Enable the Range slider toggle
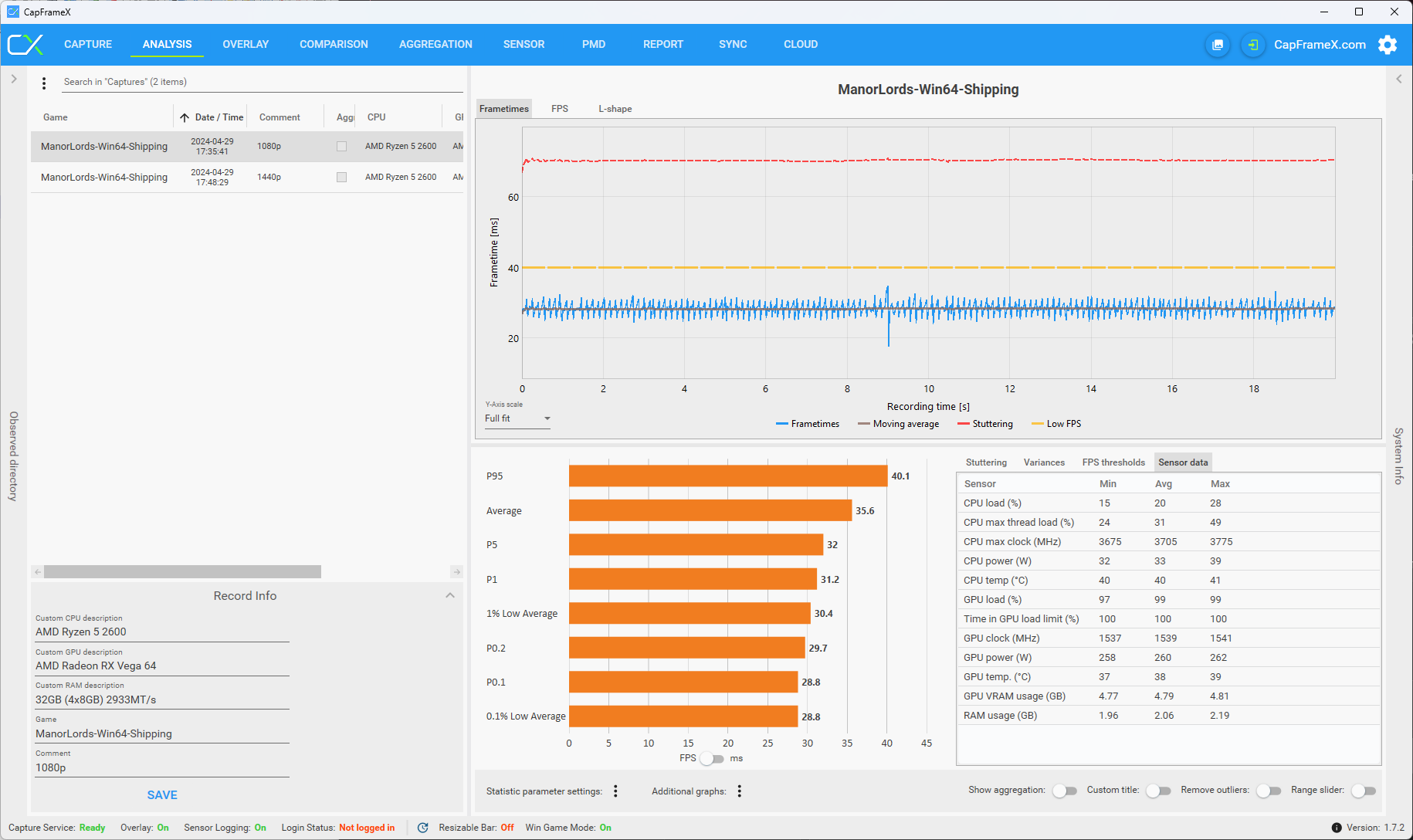Viewport: 1413px width, 840px height. [1364, 791]
